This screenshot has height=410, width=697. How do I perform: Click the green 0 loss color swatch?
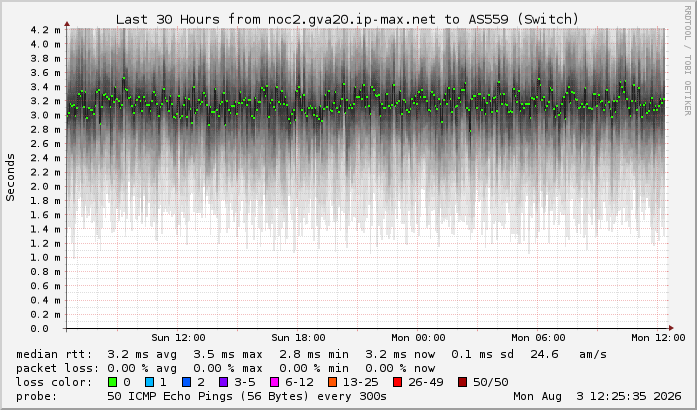click(x=112, y=382)
